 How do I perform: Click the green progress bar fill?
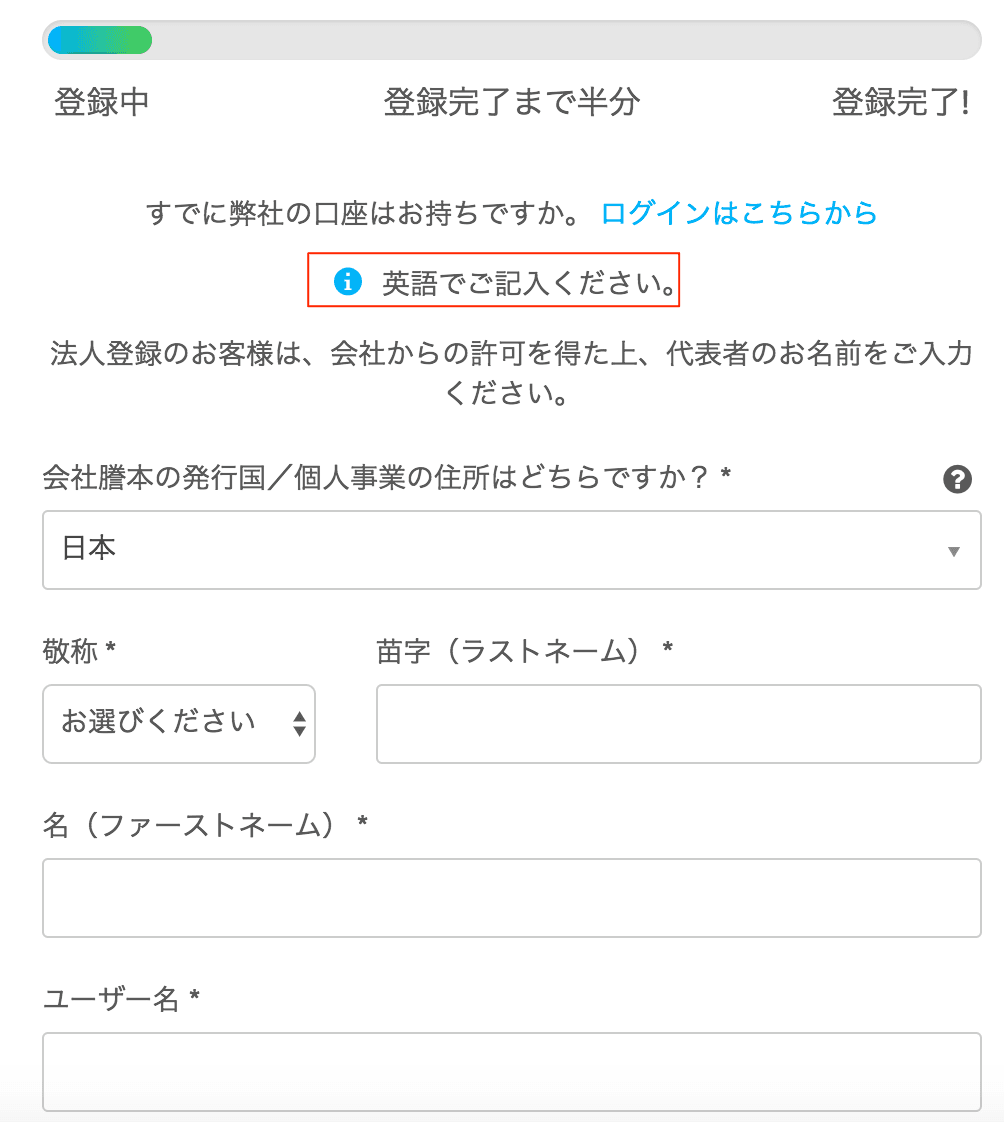pos(100,40)
